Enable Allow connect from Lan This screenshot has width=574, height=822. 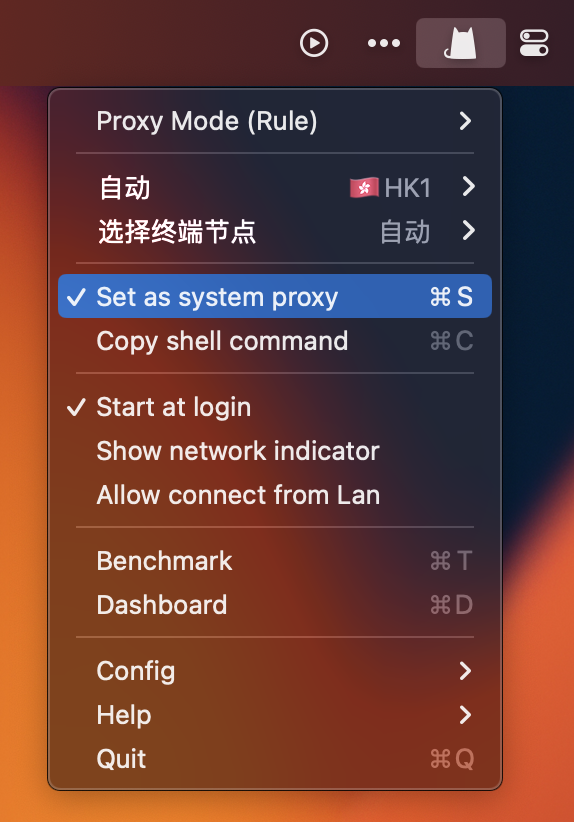[275, 495]
